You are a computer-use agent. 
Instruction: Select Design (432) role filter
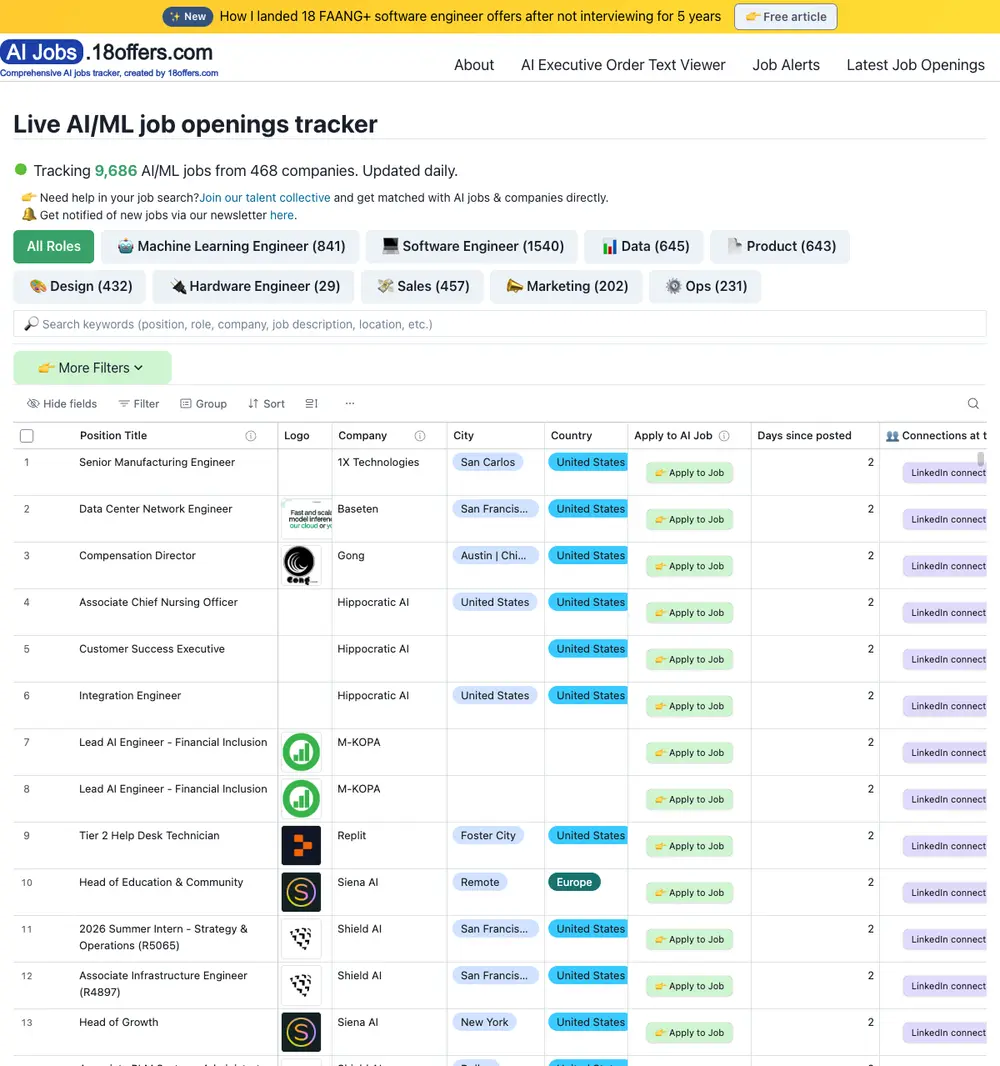[80, 286]
